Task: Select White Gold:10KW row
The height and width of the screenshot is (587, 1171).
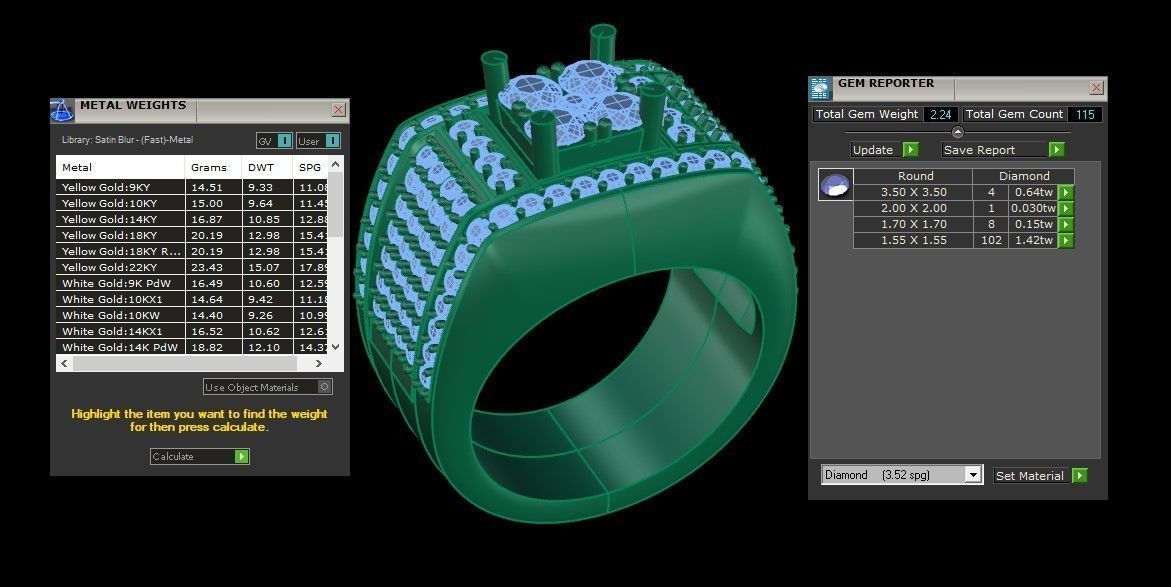Action: [193, 315]
